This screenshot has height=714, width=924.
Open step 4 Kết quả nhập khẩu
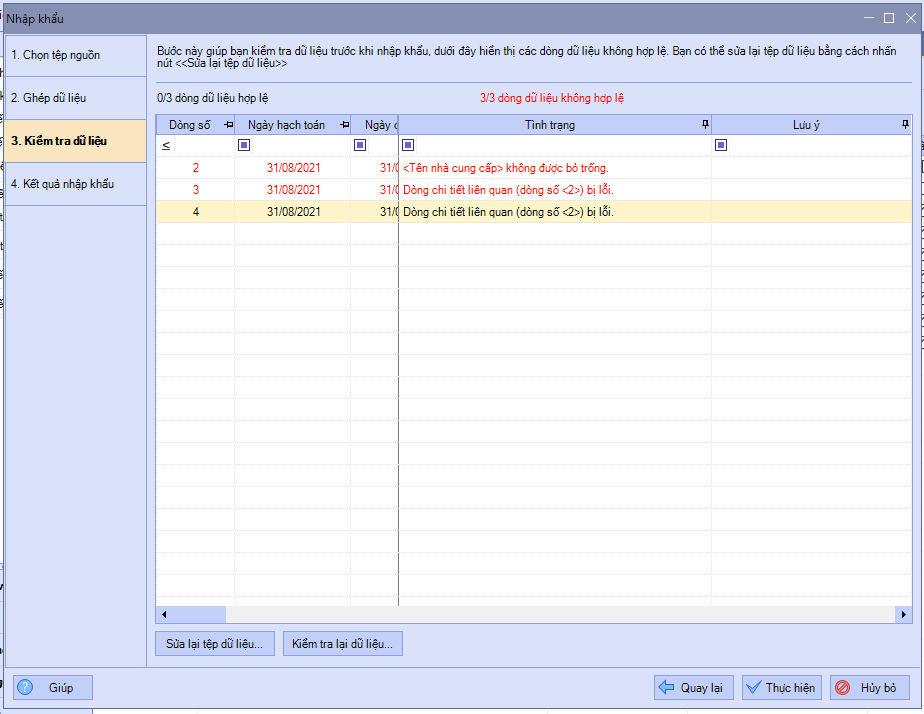click(x=74, y=184)
